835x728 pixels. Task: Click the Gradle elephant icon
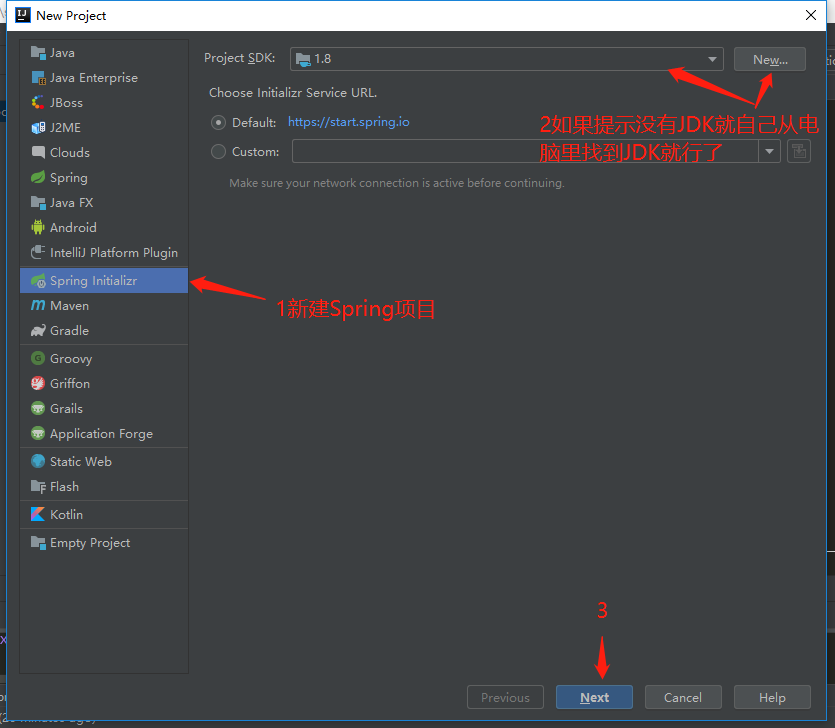tap(38, 331)
